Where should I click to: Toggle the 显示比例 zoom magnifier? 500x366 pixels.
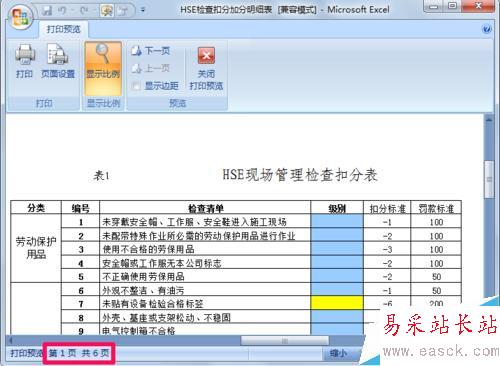point(103,69)
